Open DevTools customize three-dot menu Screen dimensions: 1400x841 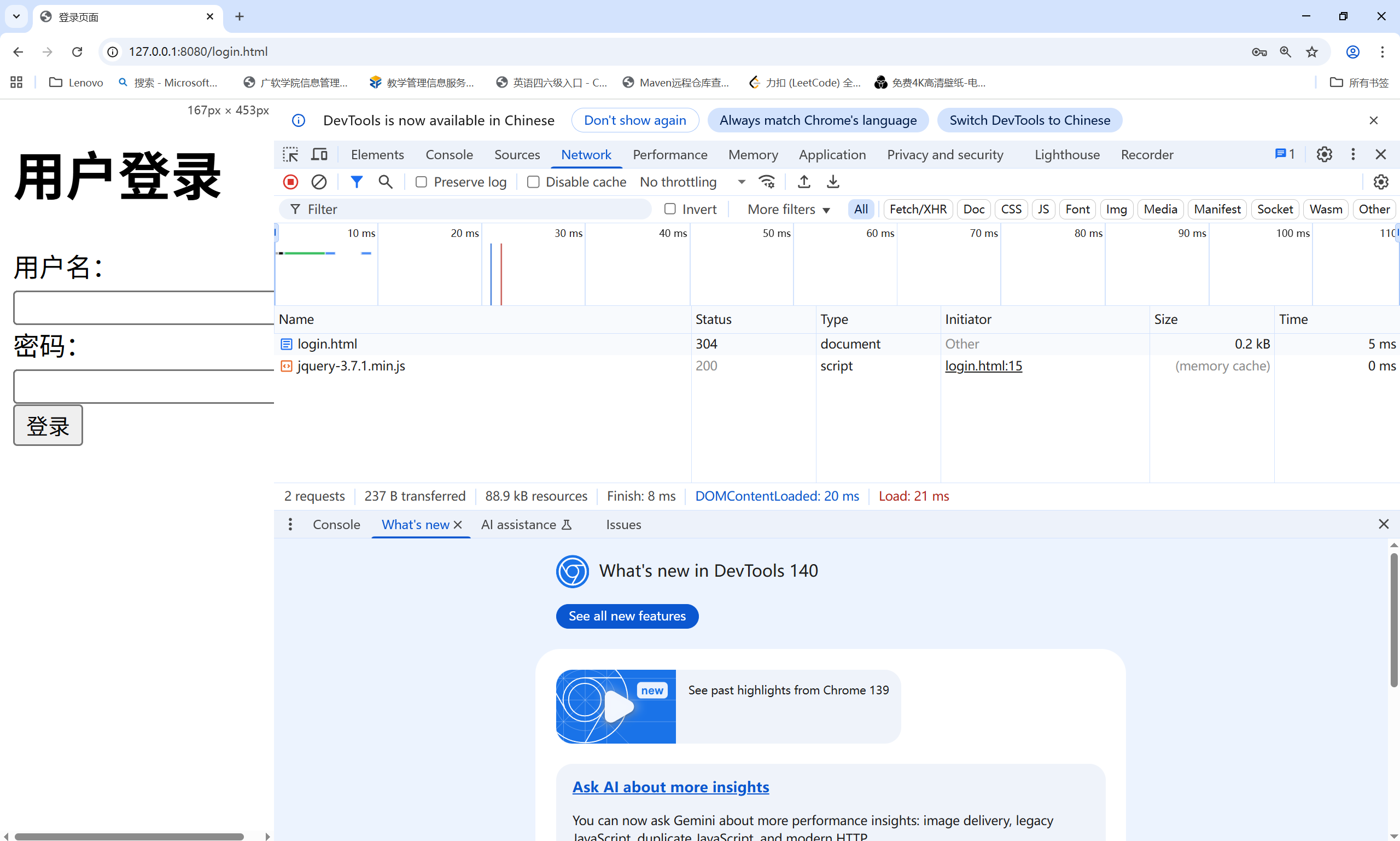click(x=1353, y=154)
